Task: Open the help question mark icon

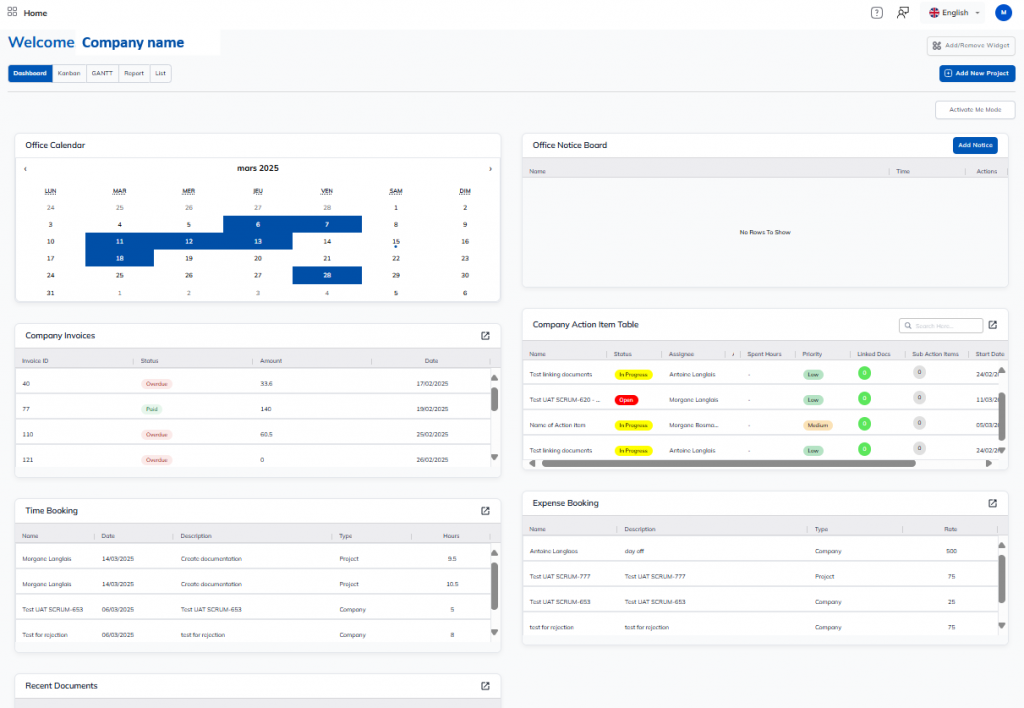Action: click(877, 13)
